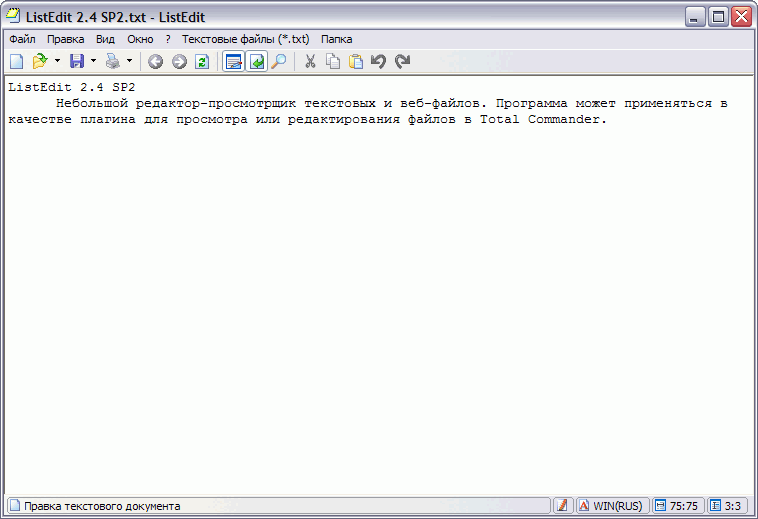Click the pencil edit-mode status bar icon
The width and height of the screenshot is (758, 519).
click(x=562, y=505)
